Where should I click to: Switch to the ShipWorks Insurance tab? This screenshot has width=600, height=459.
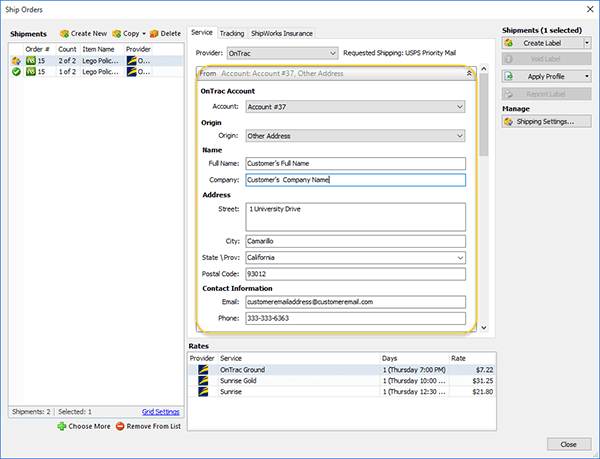tap(282, 34)
